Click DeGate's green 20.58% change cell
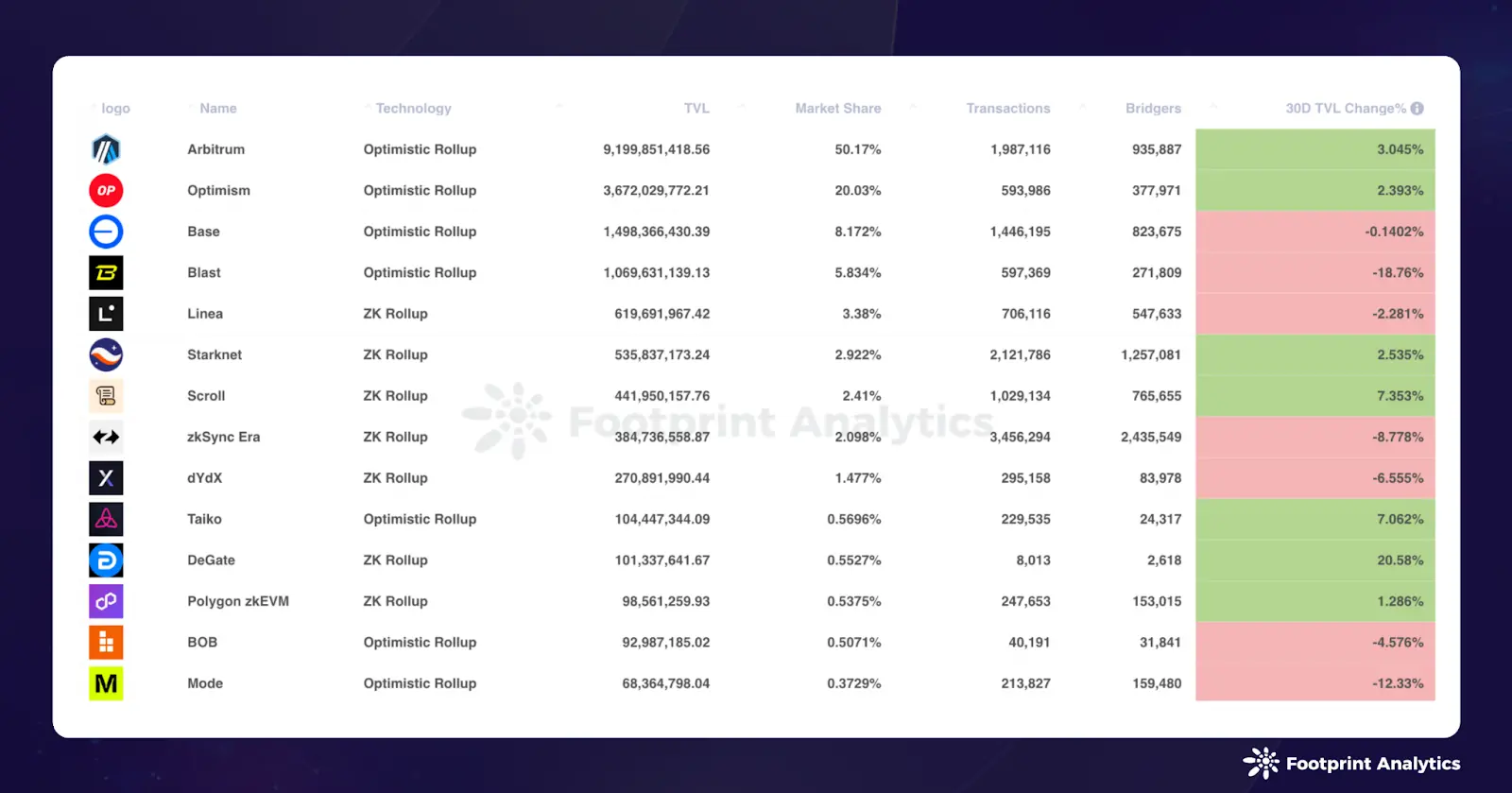The image size is (1512, 793). point(1314,560)
